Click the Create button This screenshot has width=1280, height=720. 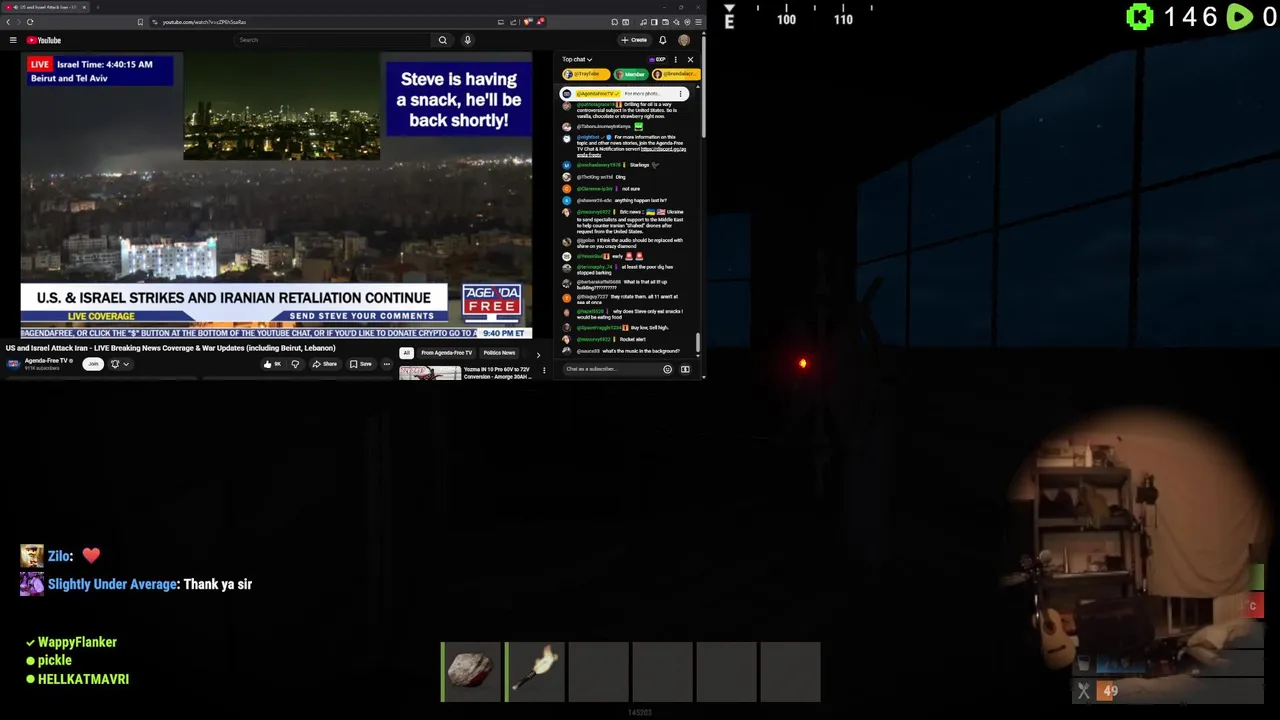coord(634,40)
